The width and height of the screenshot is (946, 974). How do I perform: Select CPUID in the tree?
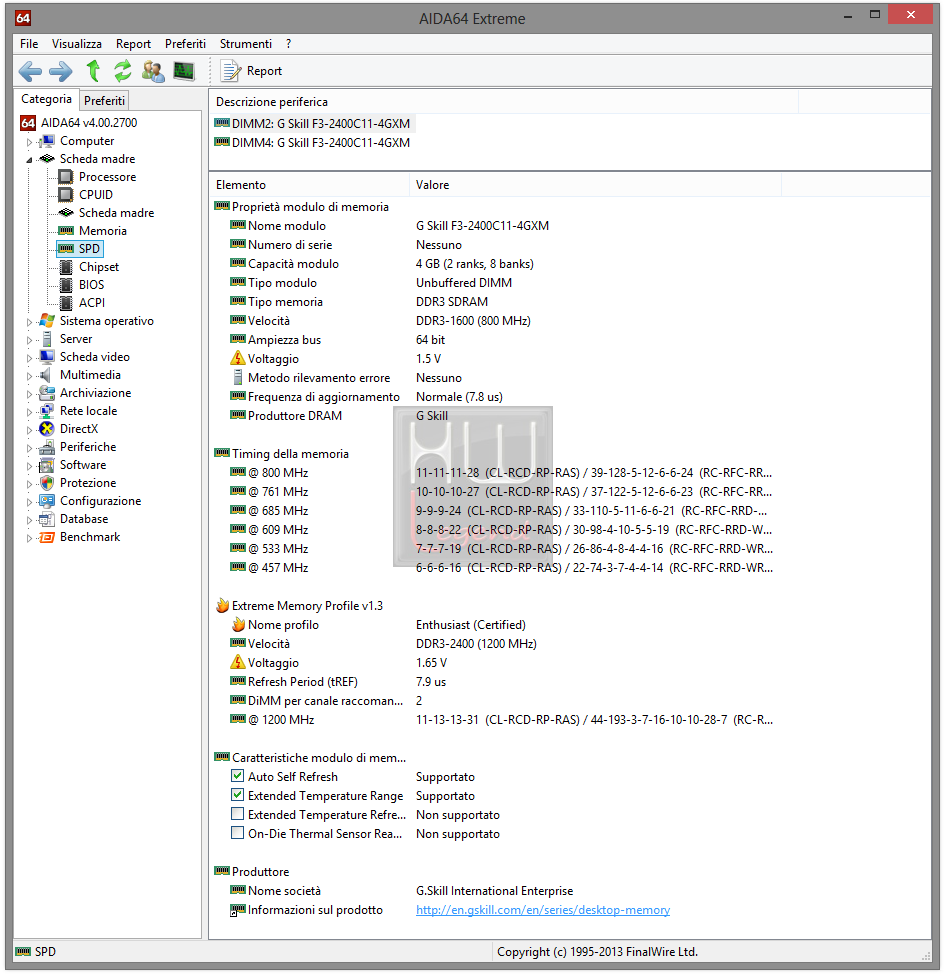click(96, 195)
